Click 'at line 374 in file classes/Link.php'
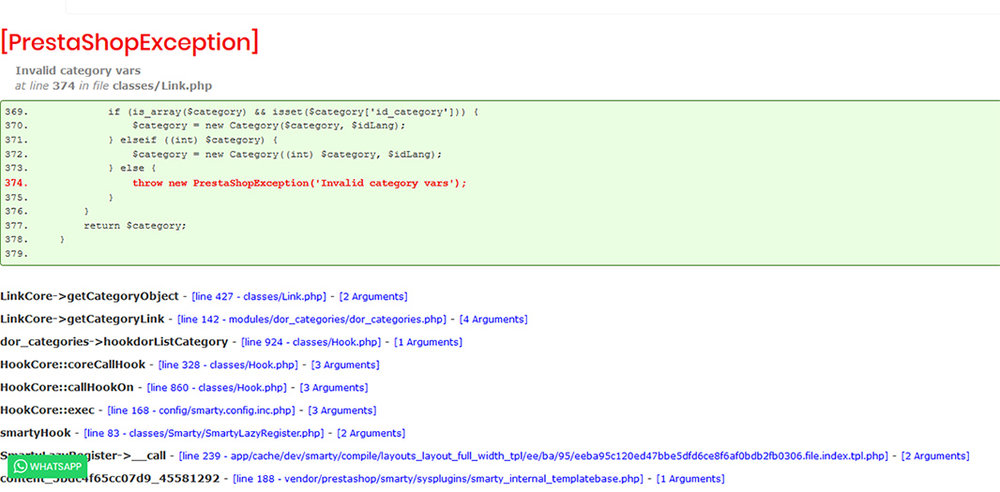The width and height of the screenshot is (1000, 492). (114, 86)
